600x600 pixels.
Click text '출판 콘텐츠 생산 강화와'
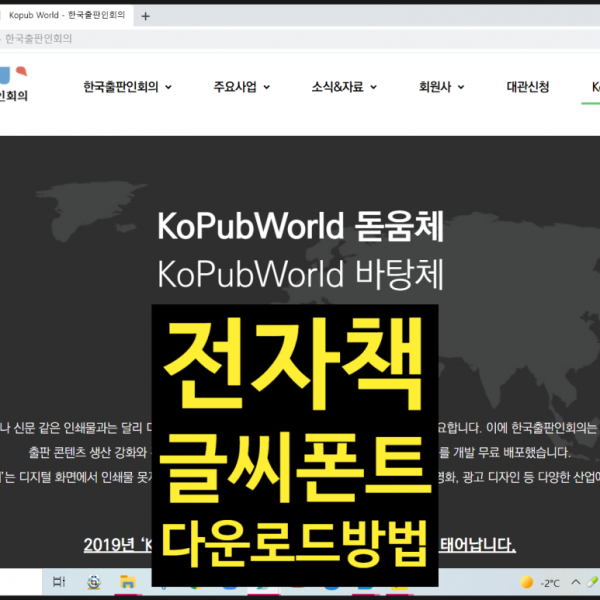[88, 453]
